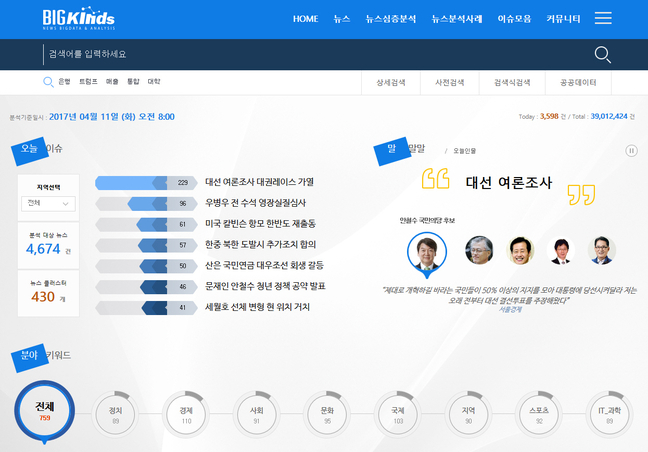Click the issue bar showing 46
The width and height of the screenshot is (648, 452).
tap(146, 287)
